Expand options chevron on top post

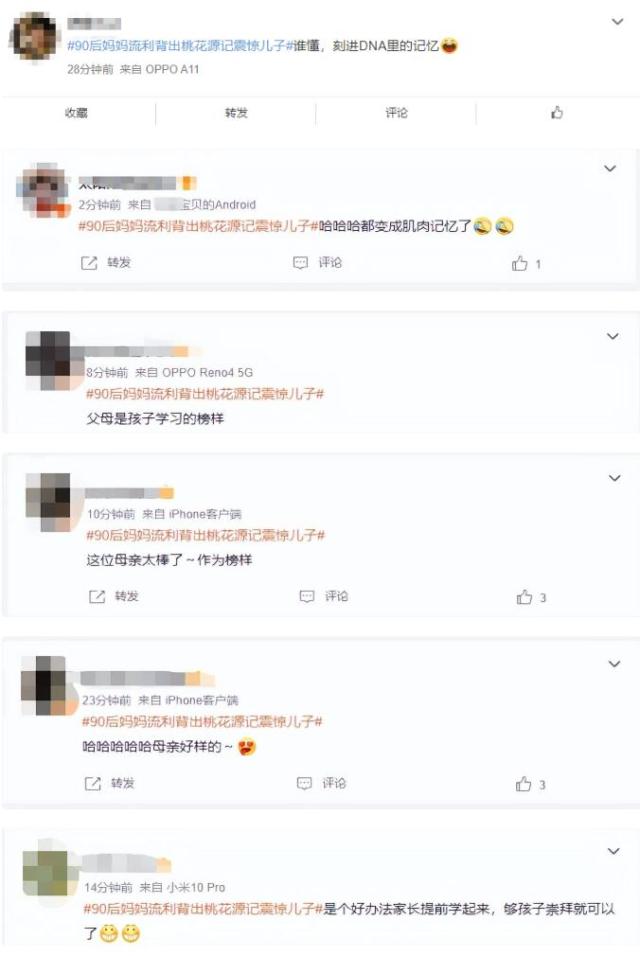pos(617,22)
